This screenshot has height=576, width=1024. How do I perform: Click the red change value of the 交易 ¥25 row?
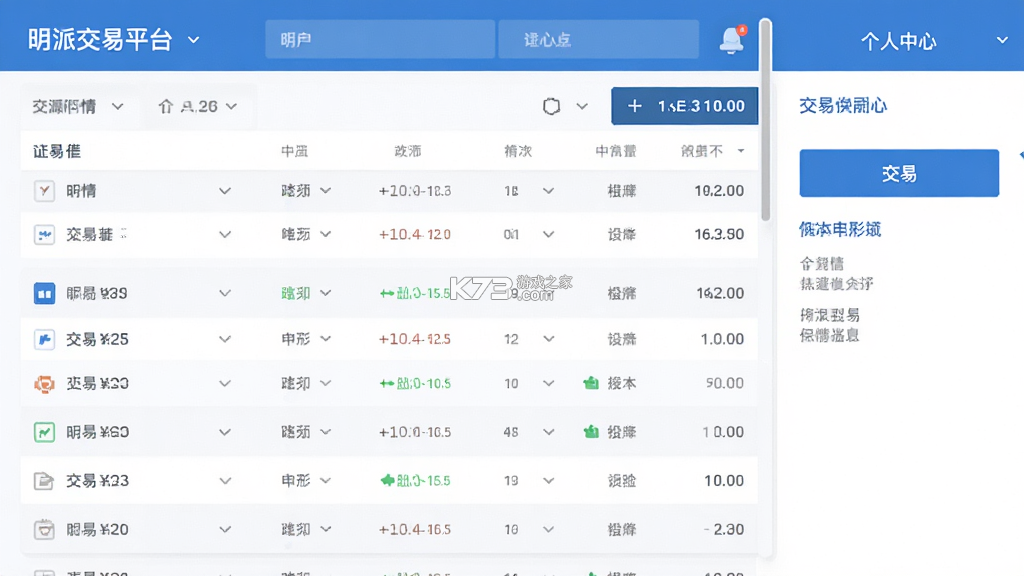415,339
